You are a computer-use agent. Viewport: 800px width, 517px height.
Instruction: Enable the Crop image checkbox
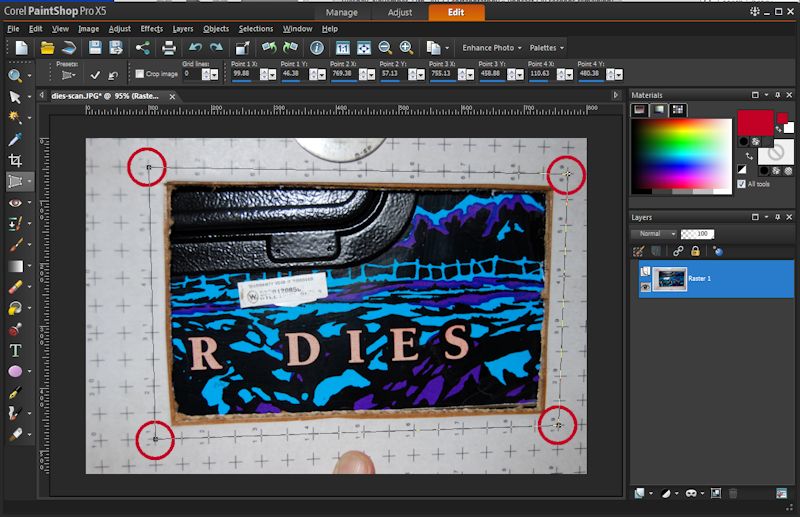tap(139, 74)
